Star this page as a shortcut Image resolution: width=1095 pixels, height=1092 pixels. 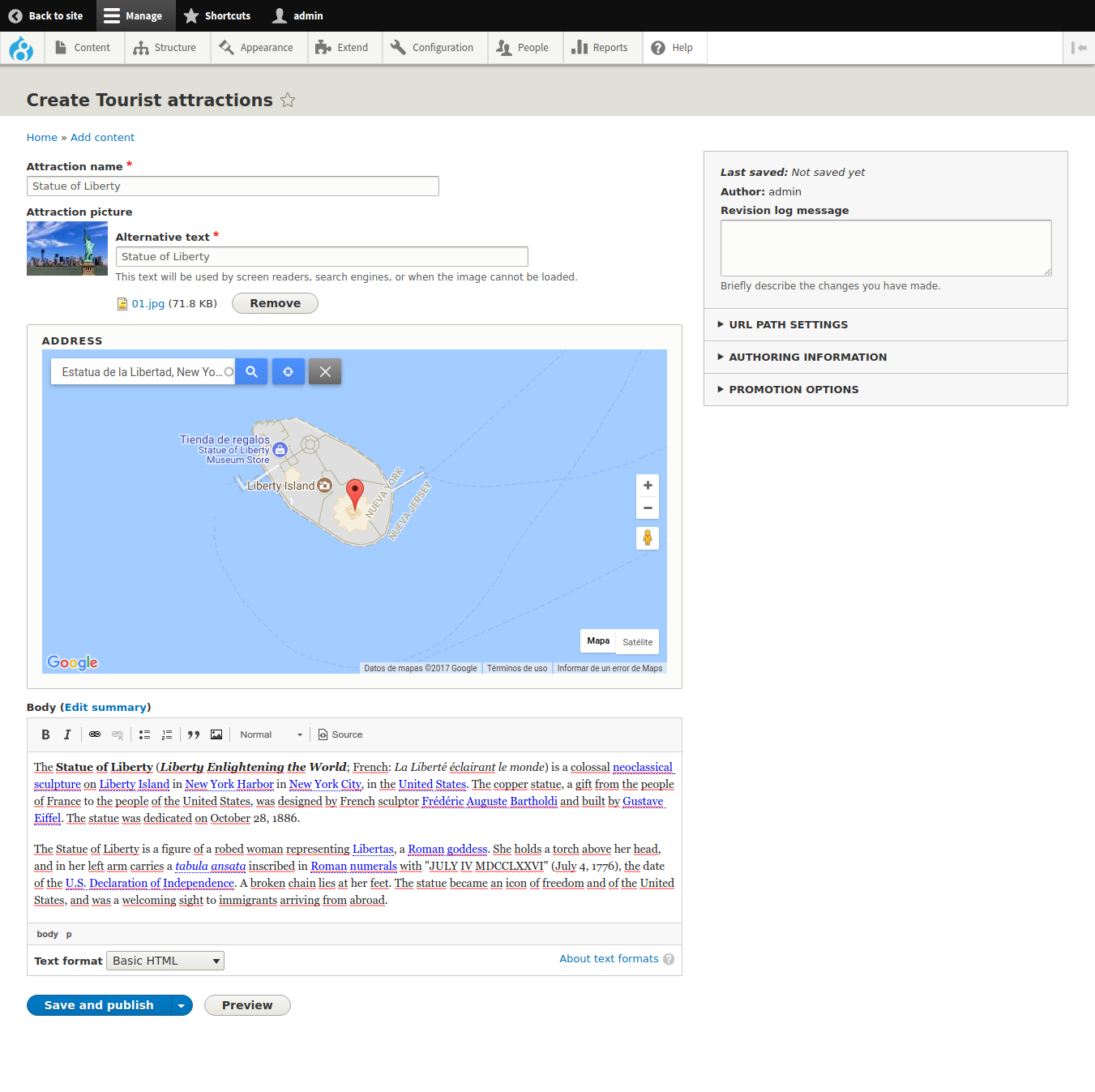tap(288, 101)
